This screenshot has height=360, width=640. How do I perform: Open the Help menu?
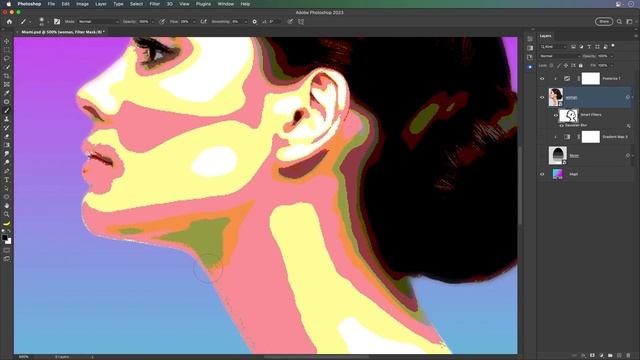click(245, 4)
